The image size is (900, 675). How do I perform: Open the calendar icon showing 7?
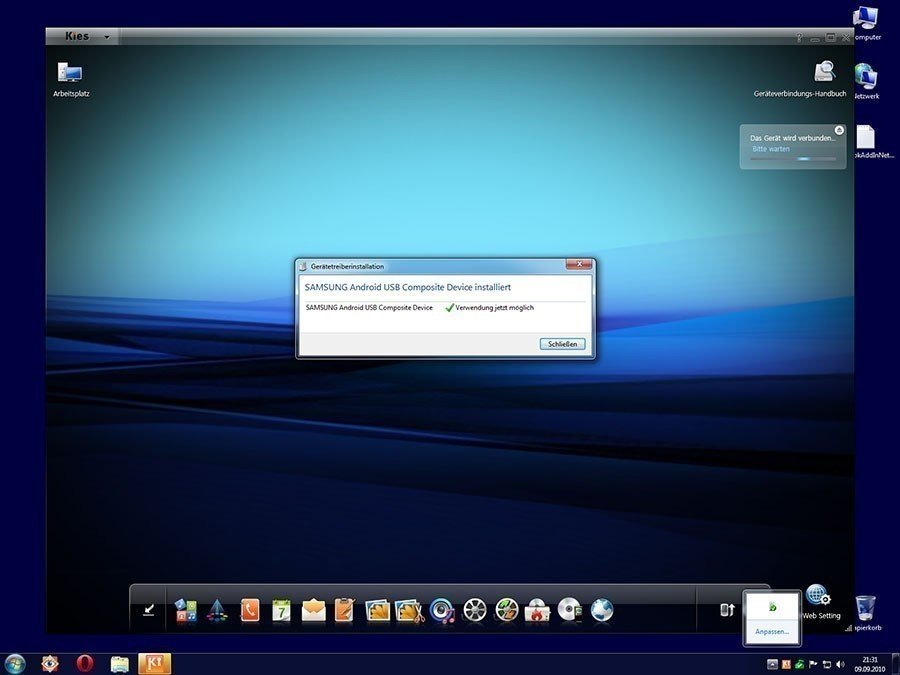point(281,611)
